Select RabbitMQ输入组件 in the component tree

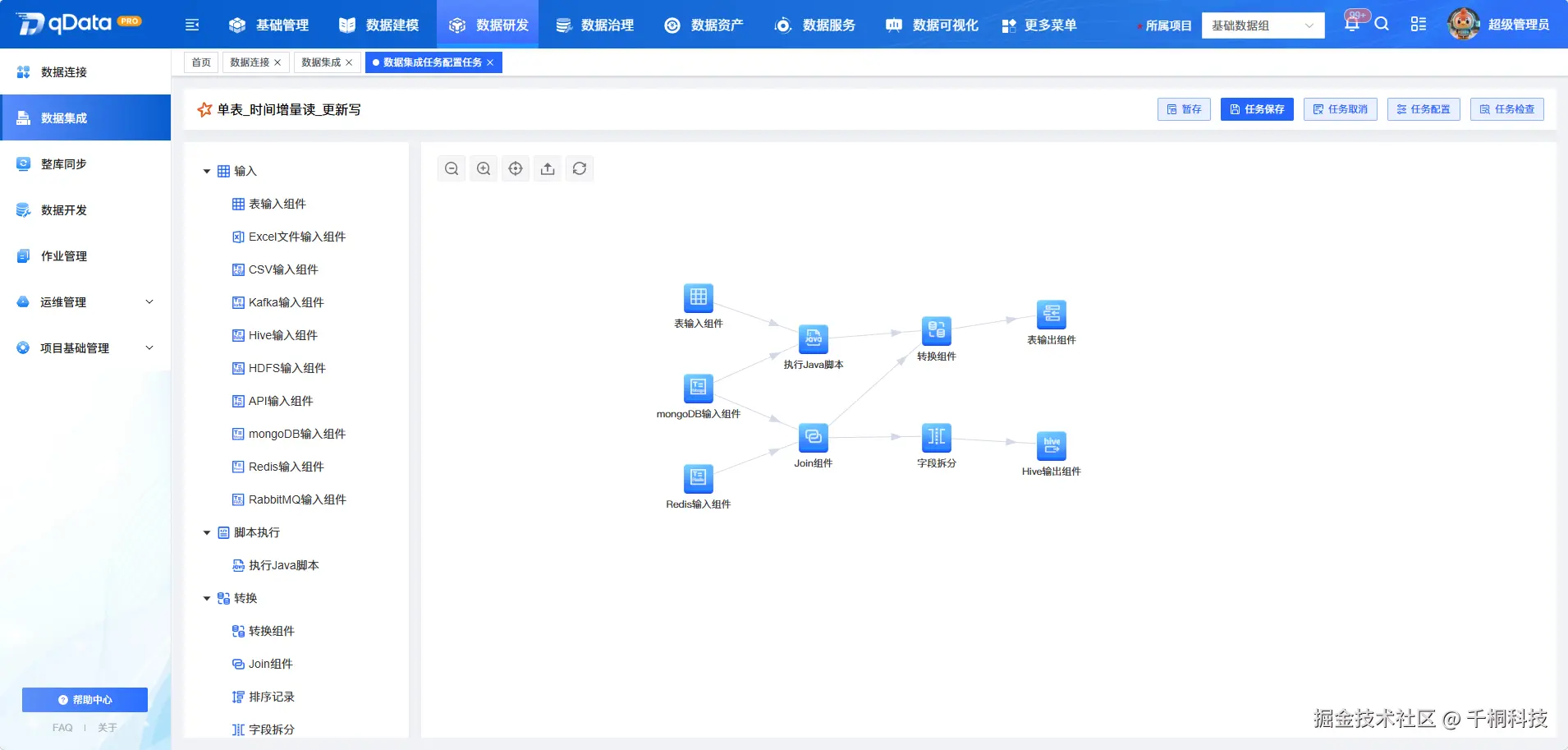pos(289,499)
